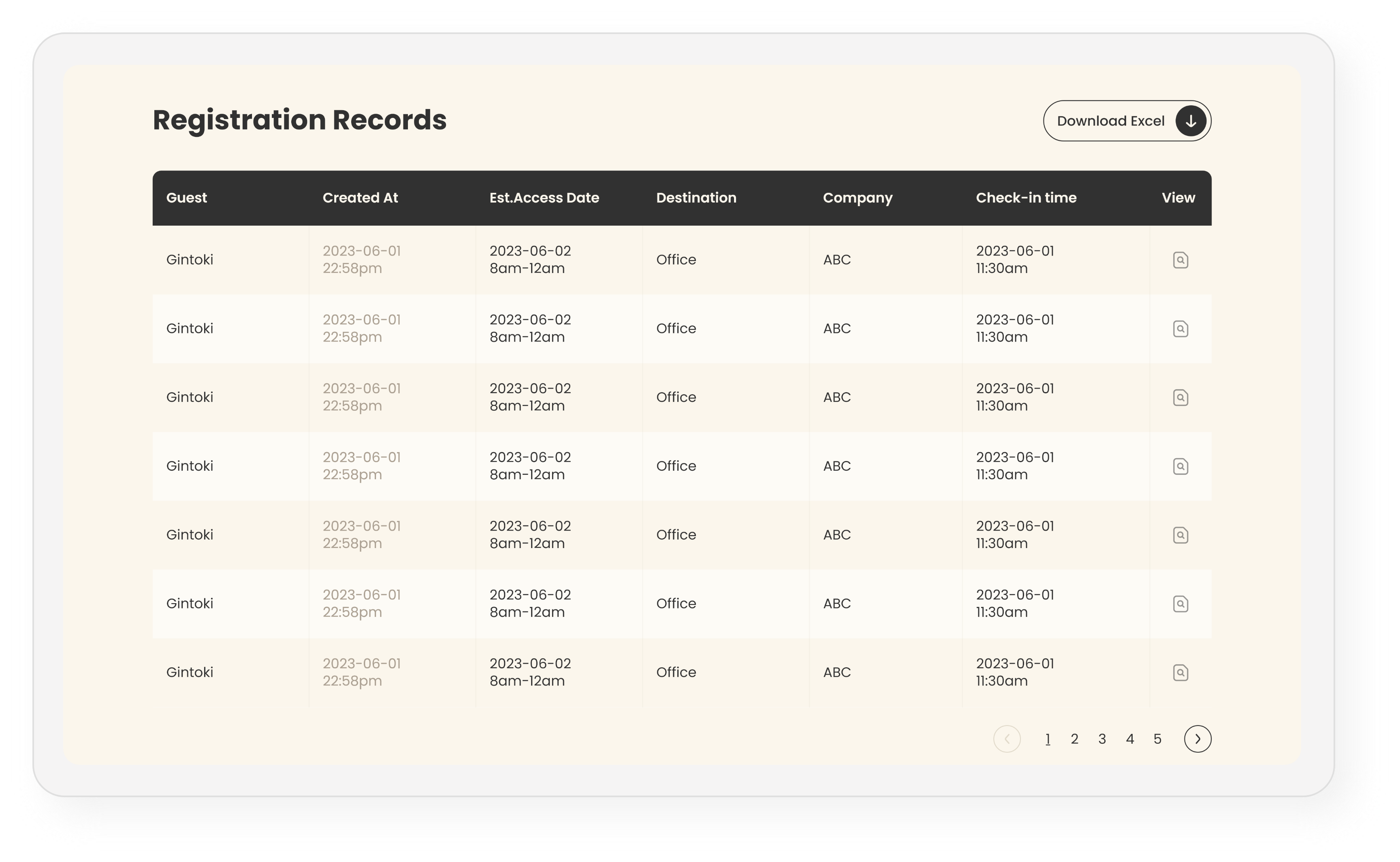This screenshot has height=862, width=1400.
Task: Open view icon in third Gintoki row
Action: [1180, 397]
